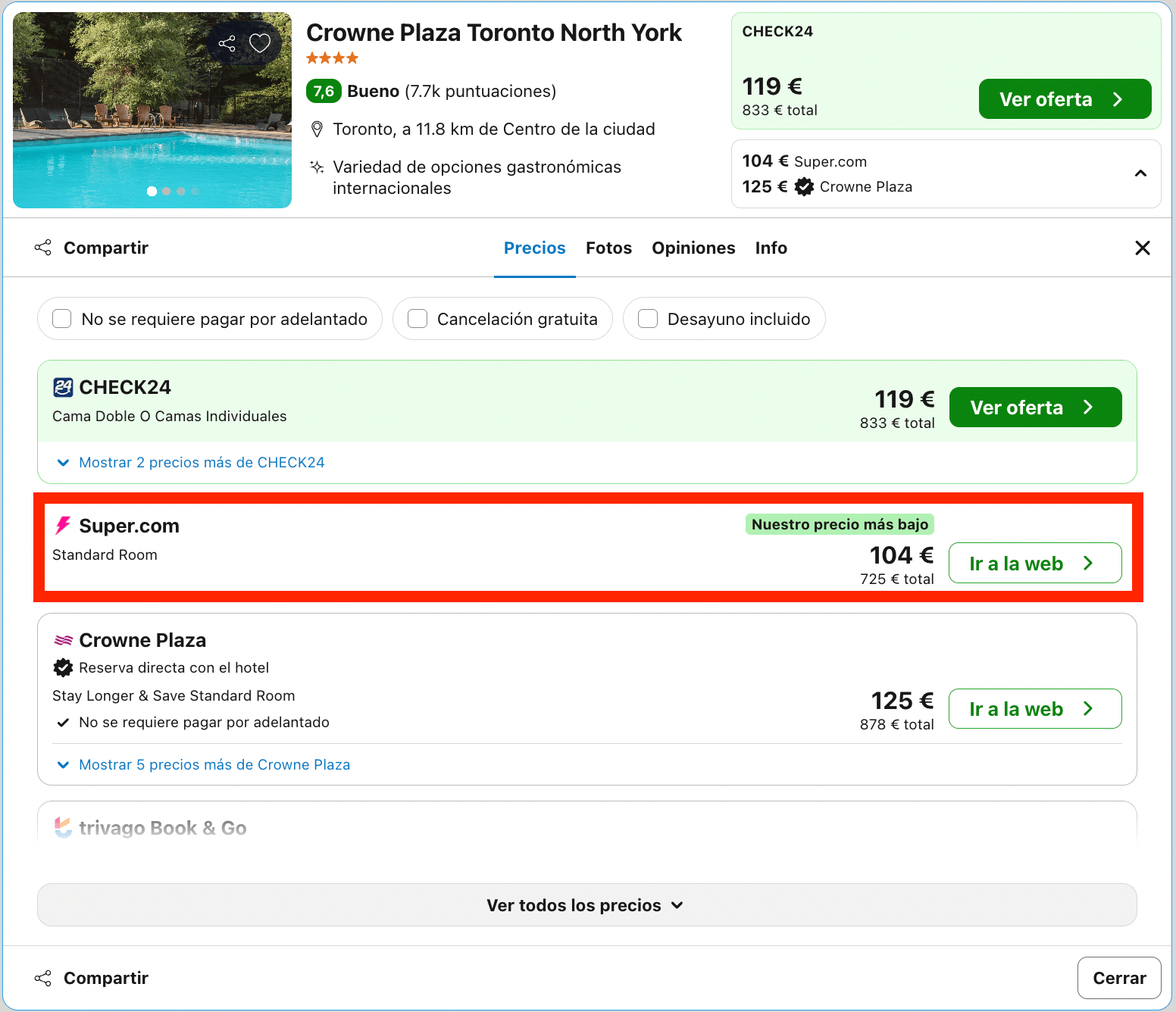Click the (7.7k puntuaciones) text

(x=480, y=92)
